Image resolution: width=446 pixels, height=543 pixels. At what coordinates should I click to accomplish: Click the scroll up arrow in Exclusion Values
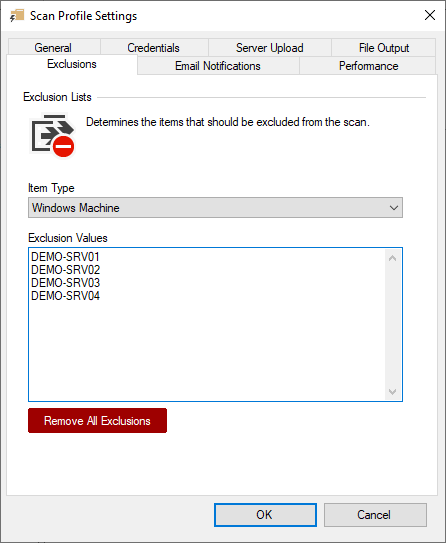[392, 258]
